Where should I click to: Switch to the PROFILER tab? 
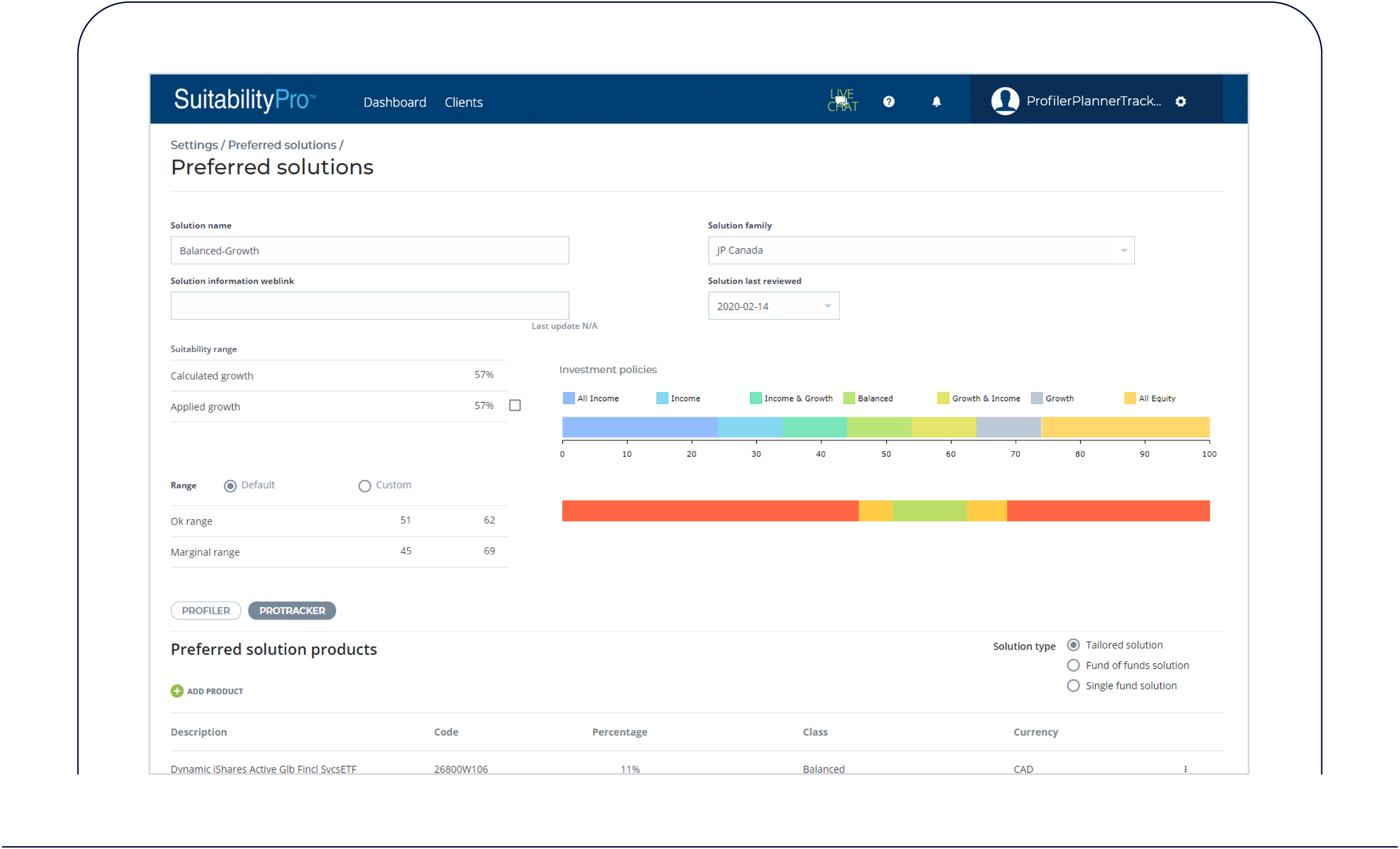pyautogui.click(x=206, y=610)
